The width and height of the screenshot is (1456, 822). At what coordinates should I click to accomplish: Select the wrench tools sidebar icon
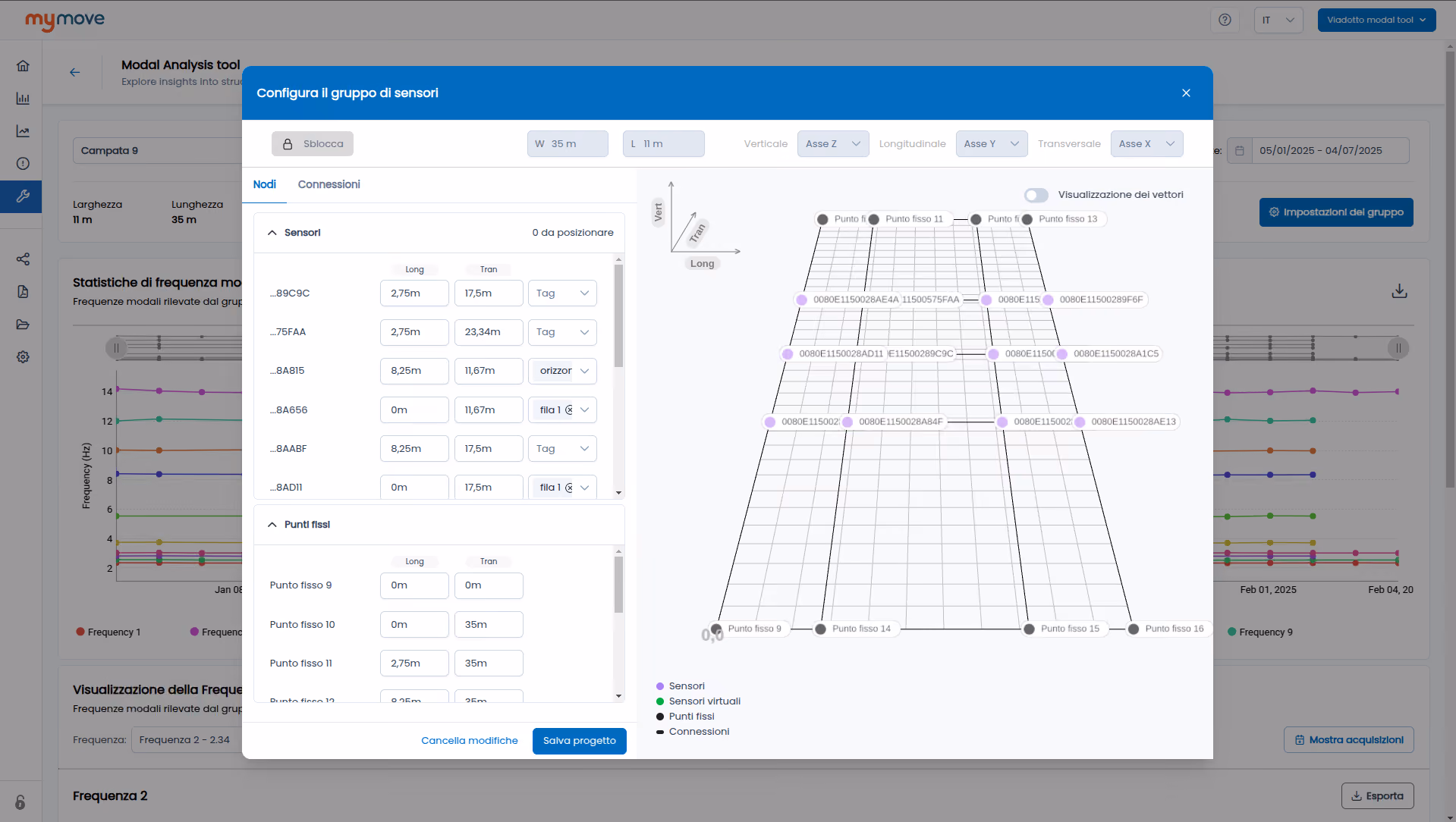point(23,196)
